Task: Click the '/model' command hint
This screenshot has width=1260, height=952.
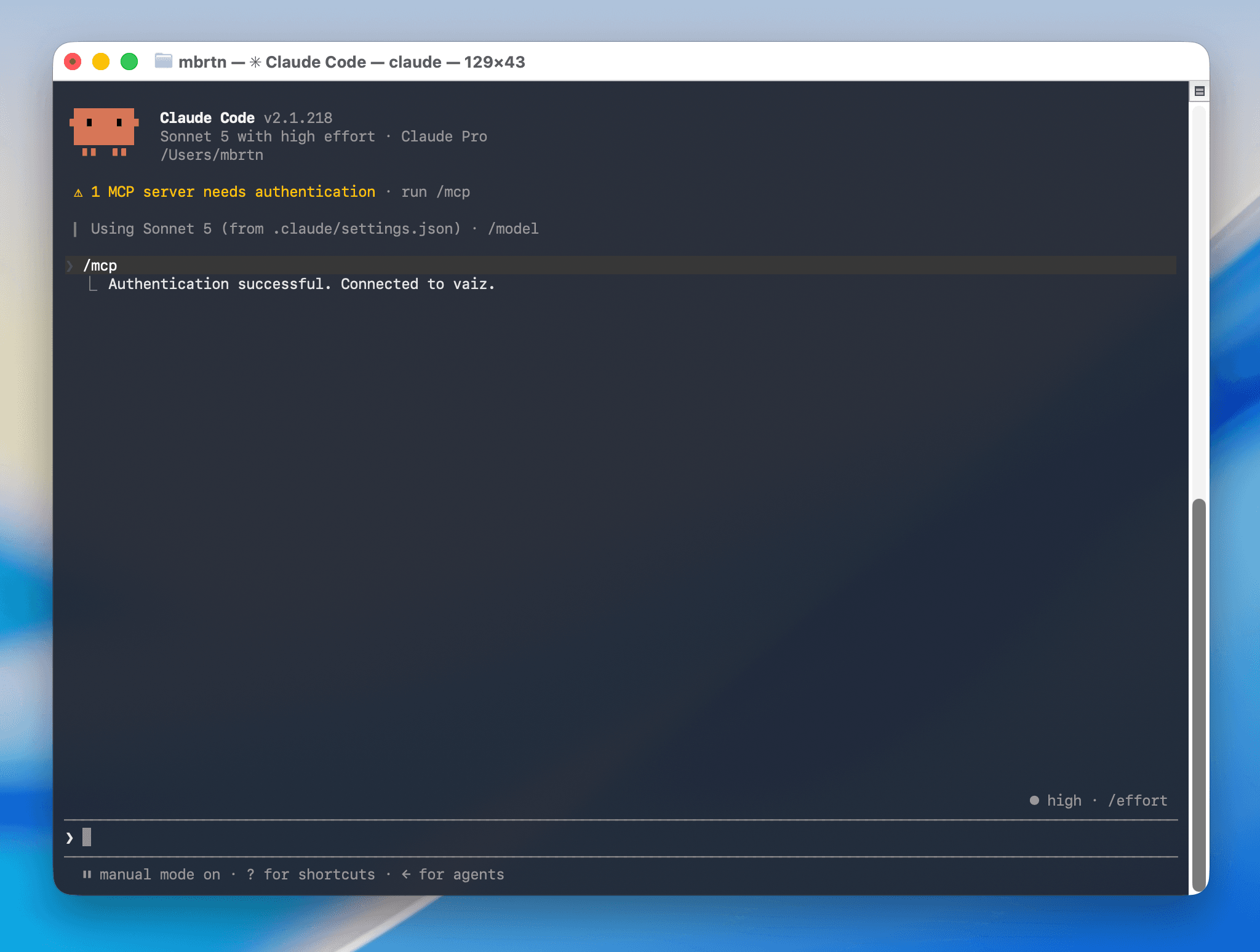Action: [513, 229]
